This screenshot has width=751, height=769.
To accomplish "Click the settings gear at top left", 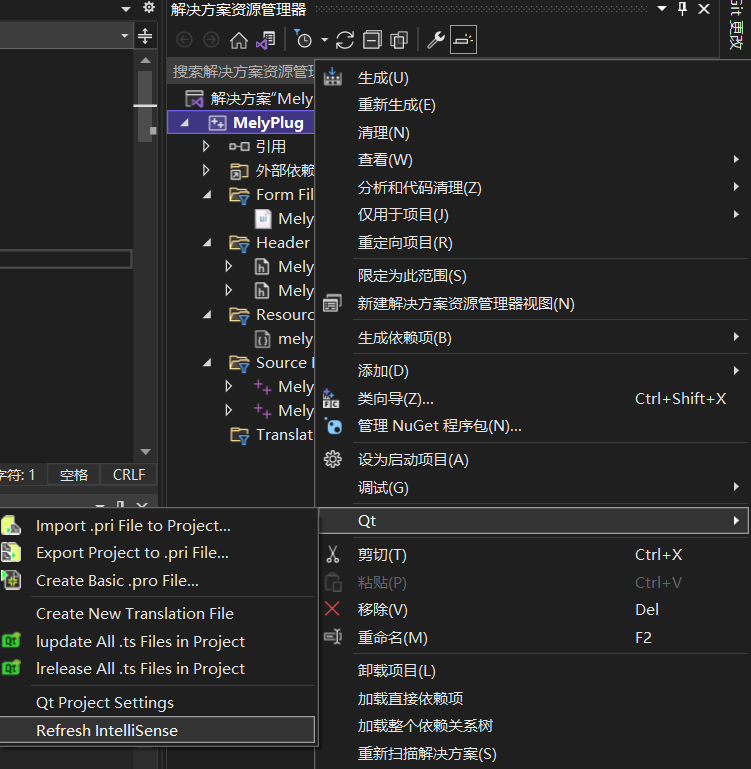I will [149, 7].
